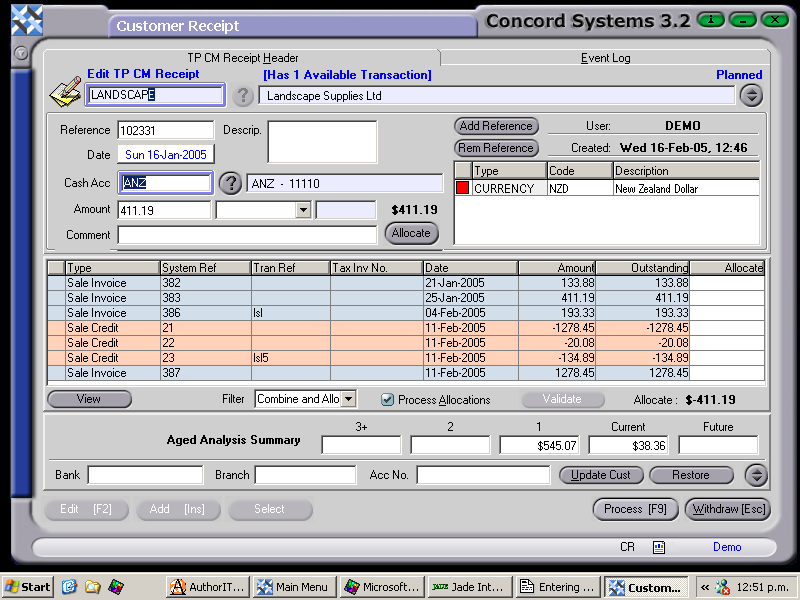800x600 pixels.
Task: Click the small grid icon beside CR status
Action: coord(657,547)
